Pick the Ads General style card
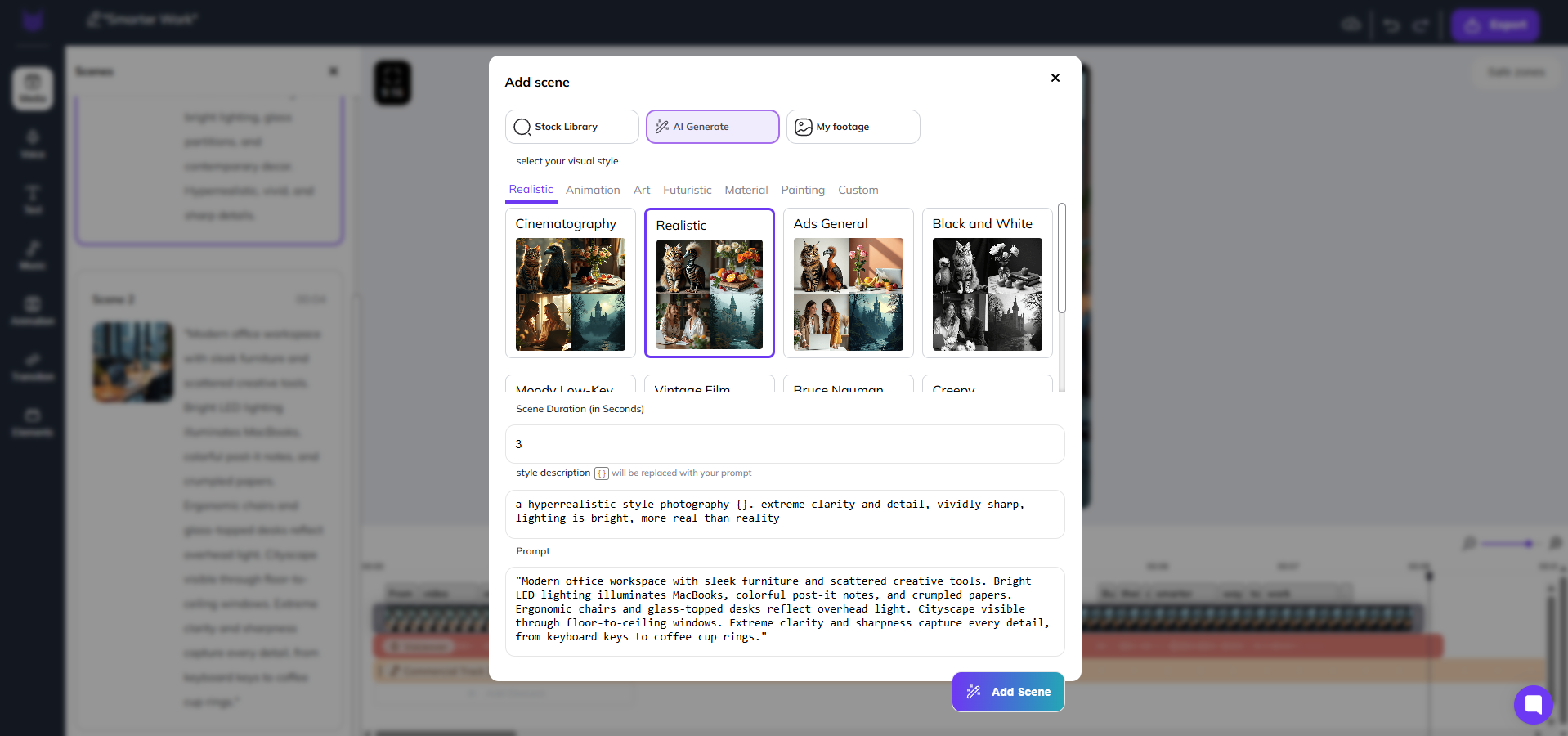This screenshot has width=1568, height=736. (x=849, y=283)
